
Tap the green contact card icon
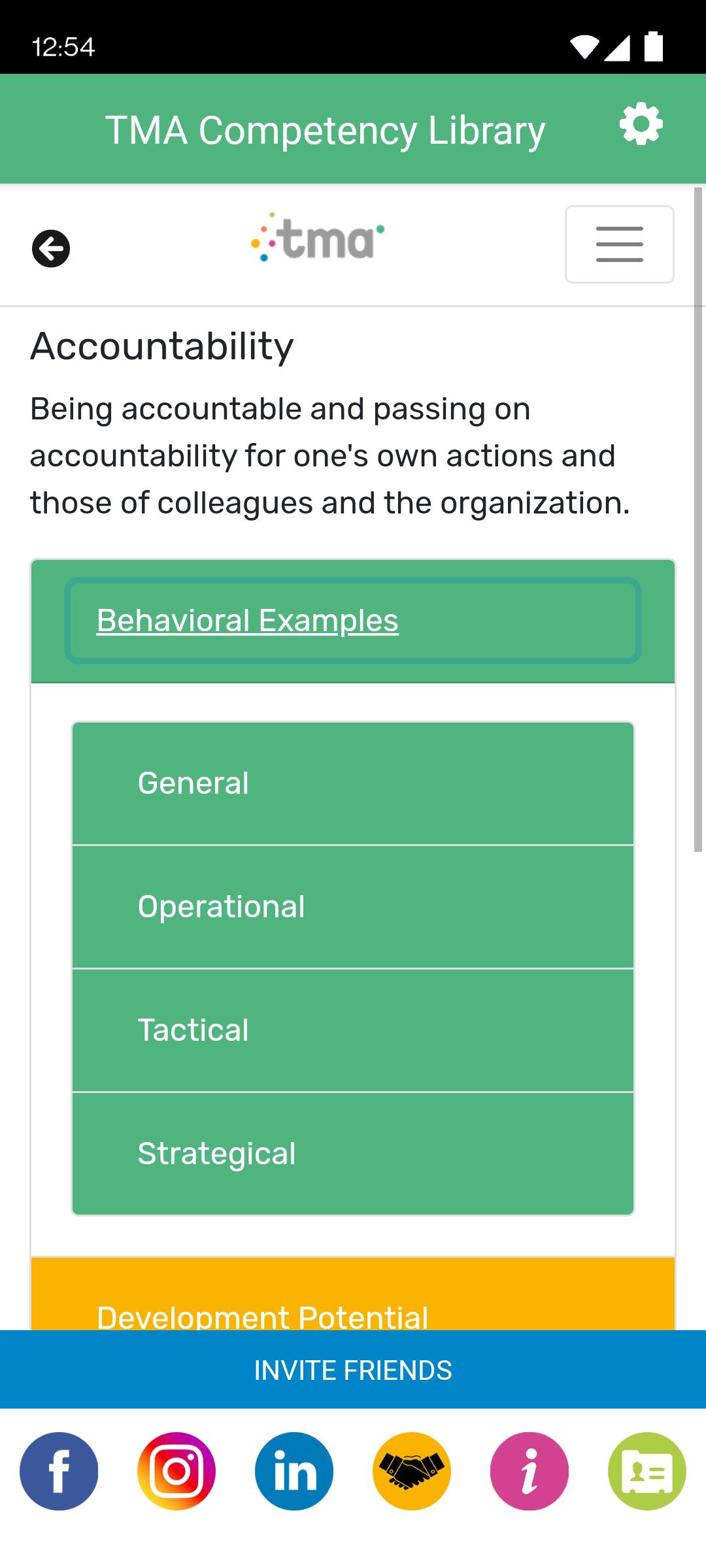[x=647, y=1471]
